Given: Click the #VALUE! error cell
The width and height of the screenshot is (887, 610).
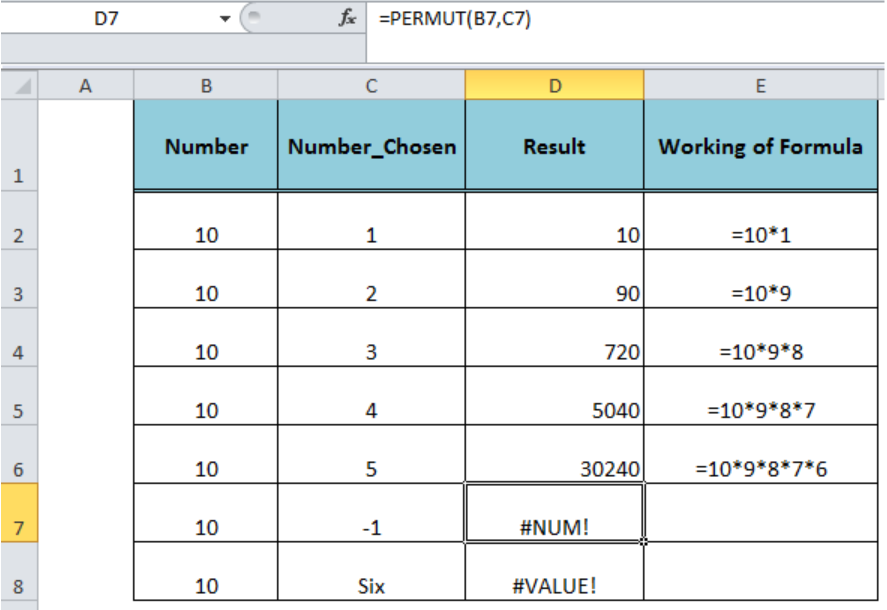Looking at the screenshot, I should point(554,572).
